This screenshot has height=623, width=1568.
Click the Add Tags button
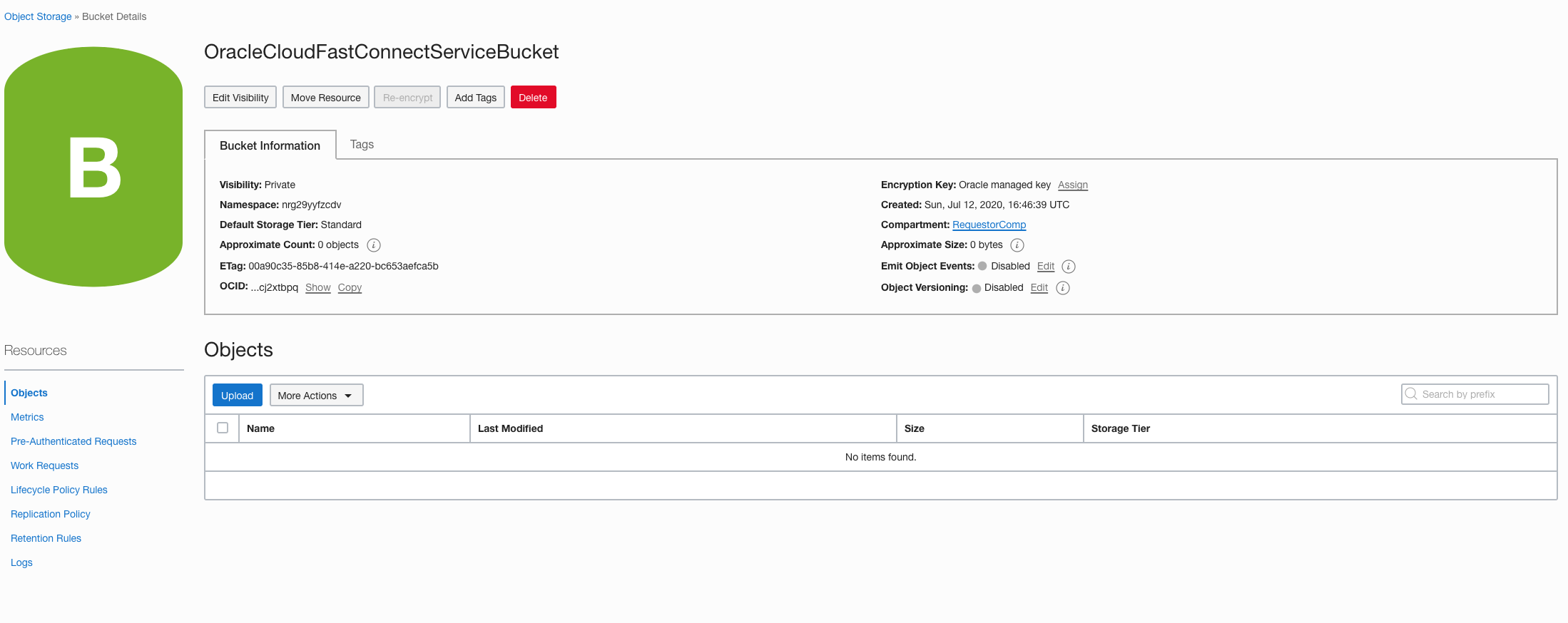point(475,98)
